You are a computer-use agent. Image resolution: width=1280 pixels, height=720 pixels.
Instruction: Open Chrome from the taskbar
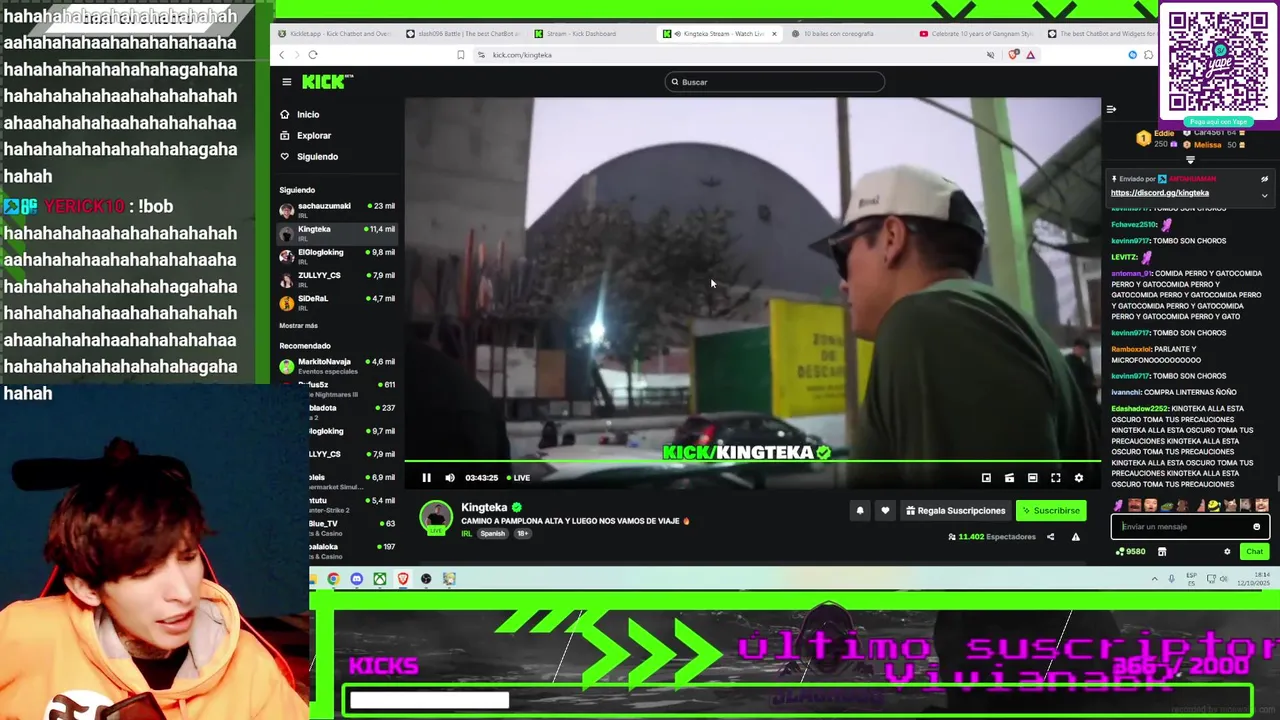pyautogui.click(x=333, y=579)
